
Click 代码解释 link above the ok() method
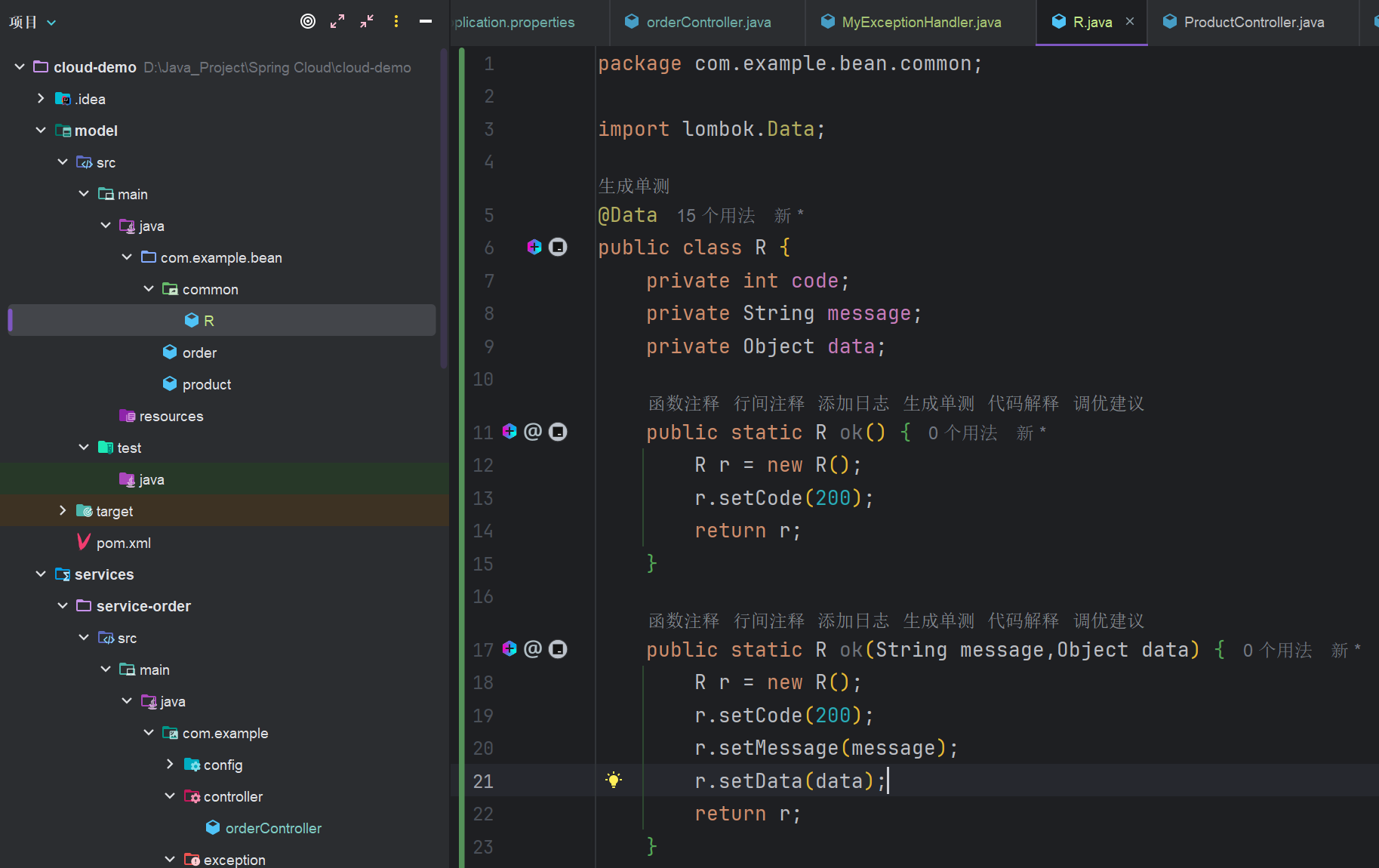(1023, 404)
